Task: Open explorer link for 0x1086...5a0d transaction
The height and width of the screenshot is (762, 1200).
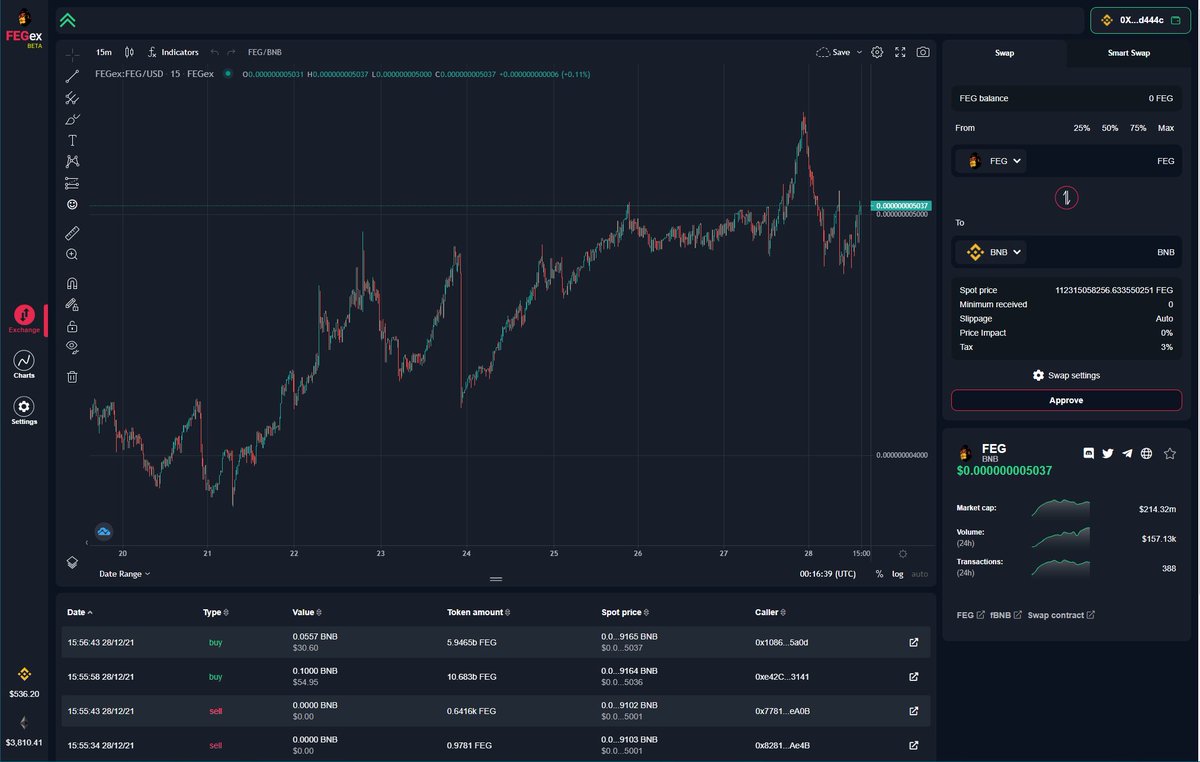Action: [913, 642]
